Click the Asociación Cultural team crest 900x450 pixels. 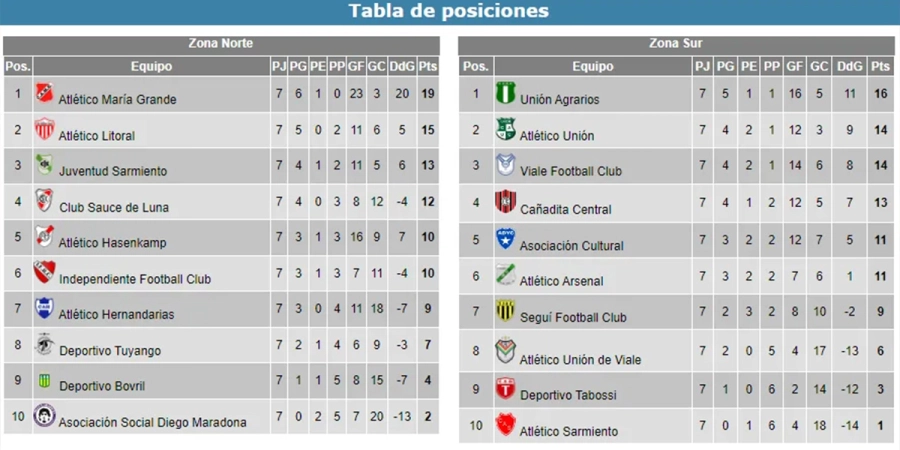[505, 239]
